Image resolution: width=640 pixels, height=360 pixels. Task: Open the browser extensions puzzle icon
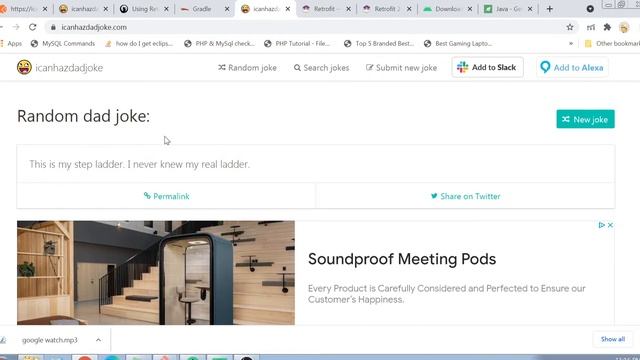(607, 27)
